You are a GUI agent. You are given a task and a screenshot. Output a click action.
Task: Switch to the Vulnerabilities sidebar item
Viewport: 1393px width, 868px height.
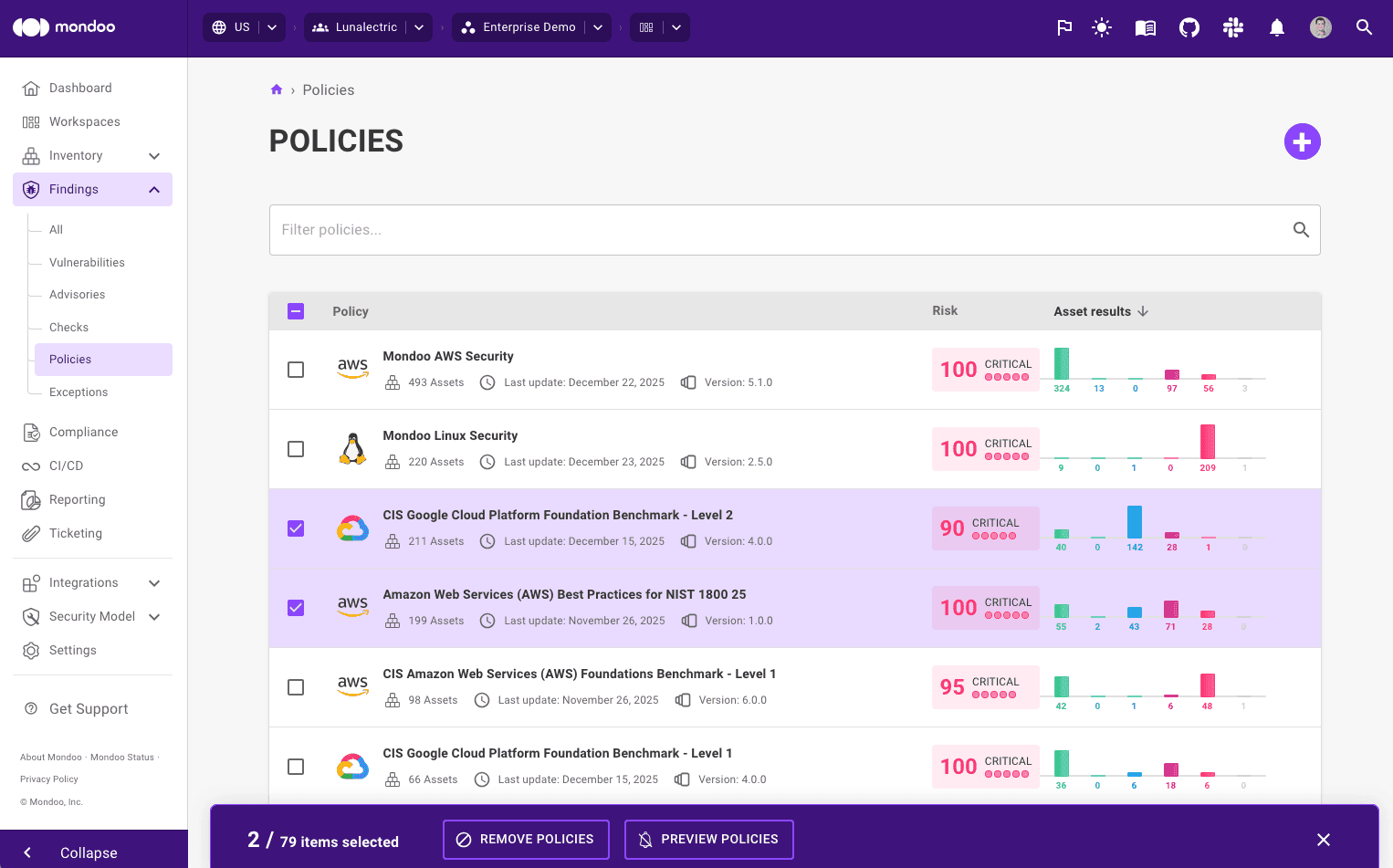[88, 262]
